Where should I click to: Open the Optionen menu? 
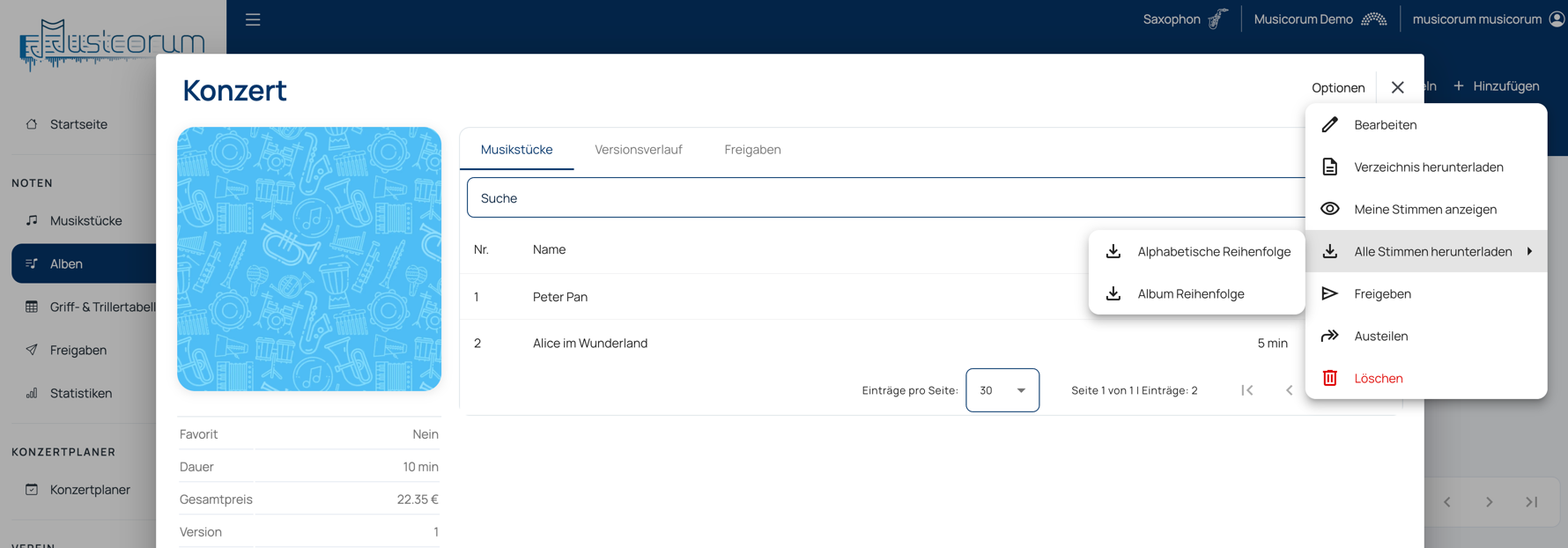[1337, 87]
